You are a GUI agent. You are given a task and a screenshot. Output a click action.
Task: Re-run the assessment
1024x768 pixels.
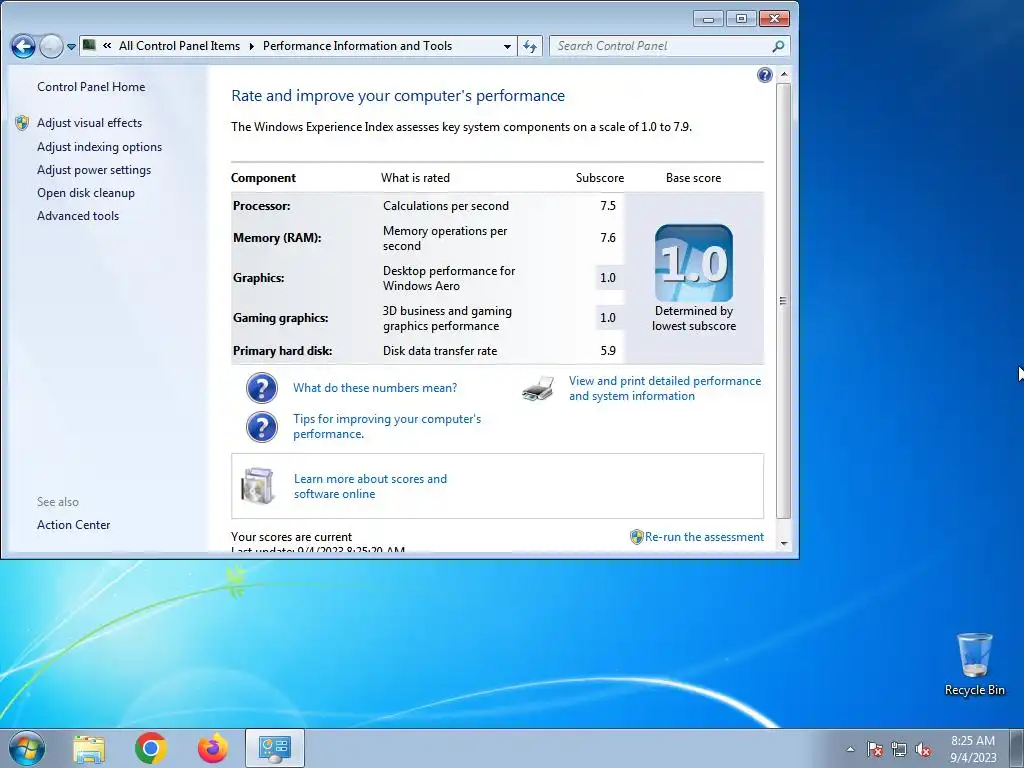pos(704,537)
